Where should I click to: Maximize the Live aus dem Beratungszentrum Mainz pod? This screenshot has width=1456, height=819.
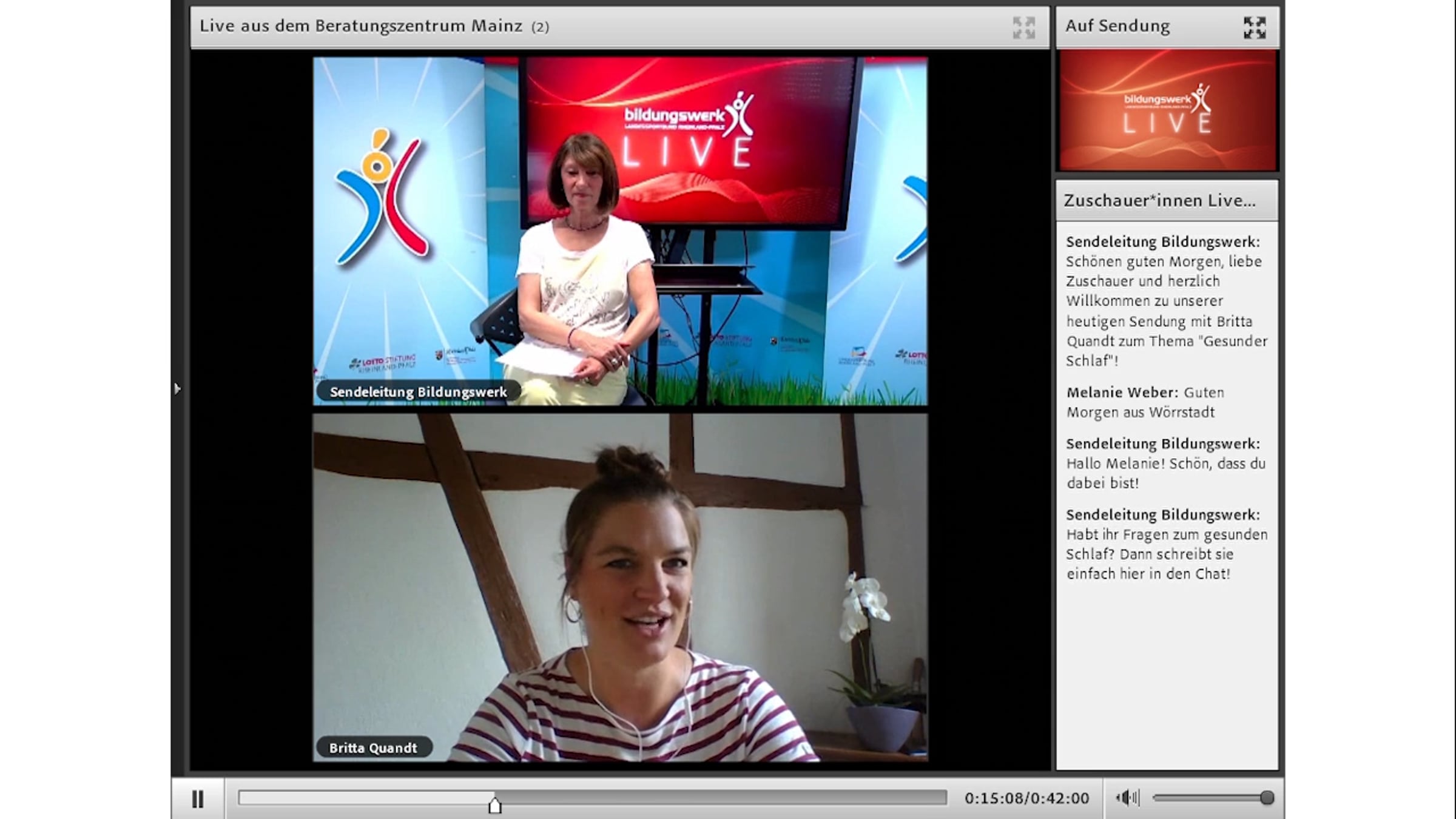pos(1023,27)
